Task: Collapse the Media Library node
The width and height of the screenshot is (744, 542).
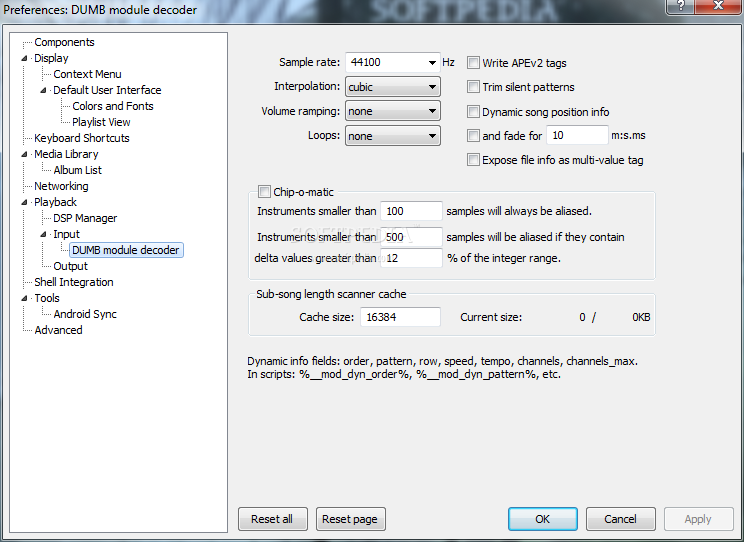Action: coord(25,154)
